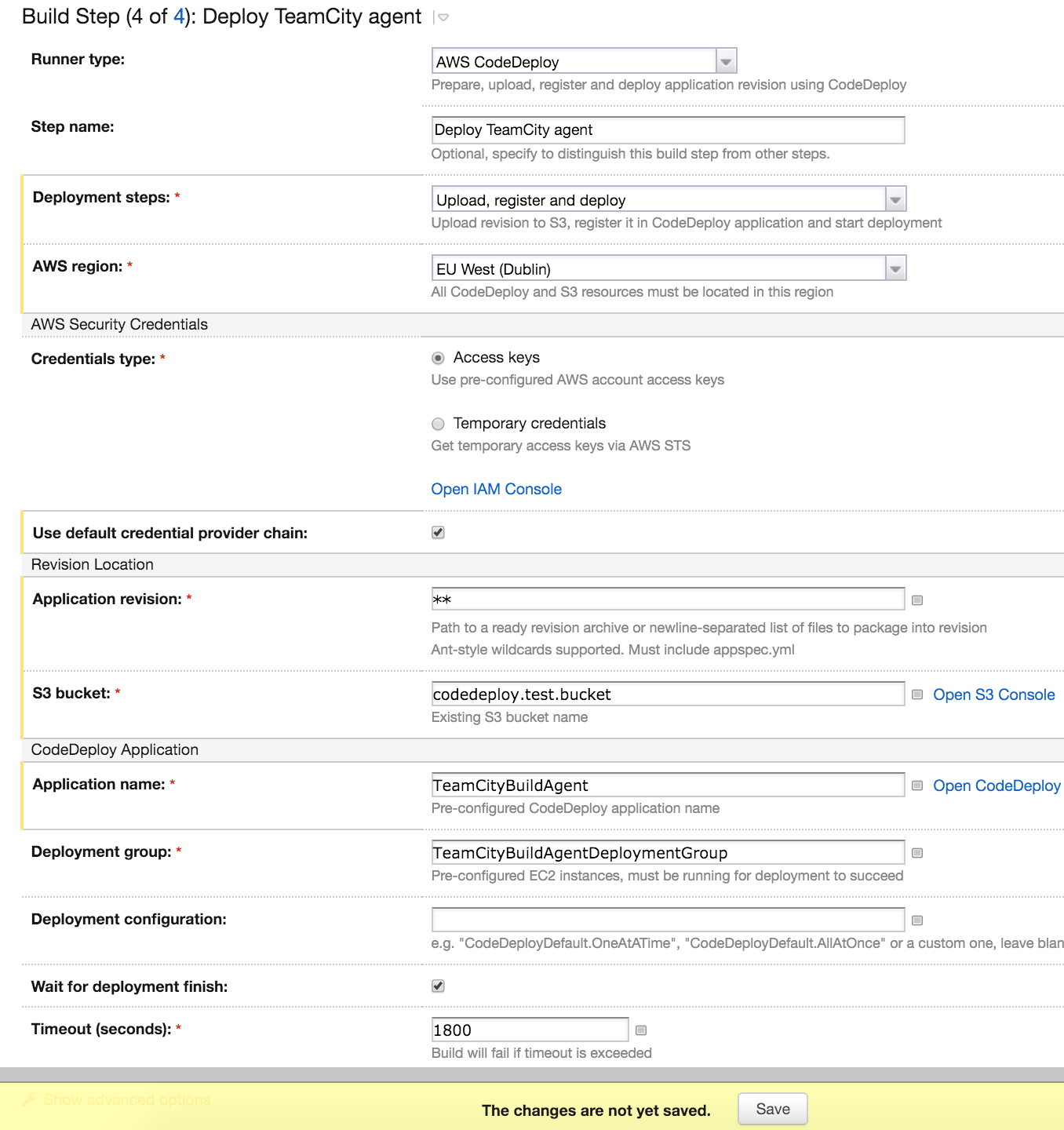The height and width of the screenshot is (1130, 1064).
Task: Open the AWS region dropdown
Action: pos(669,268)
